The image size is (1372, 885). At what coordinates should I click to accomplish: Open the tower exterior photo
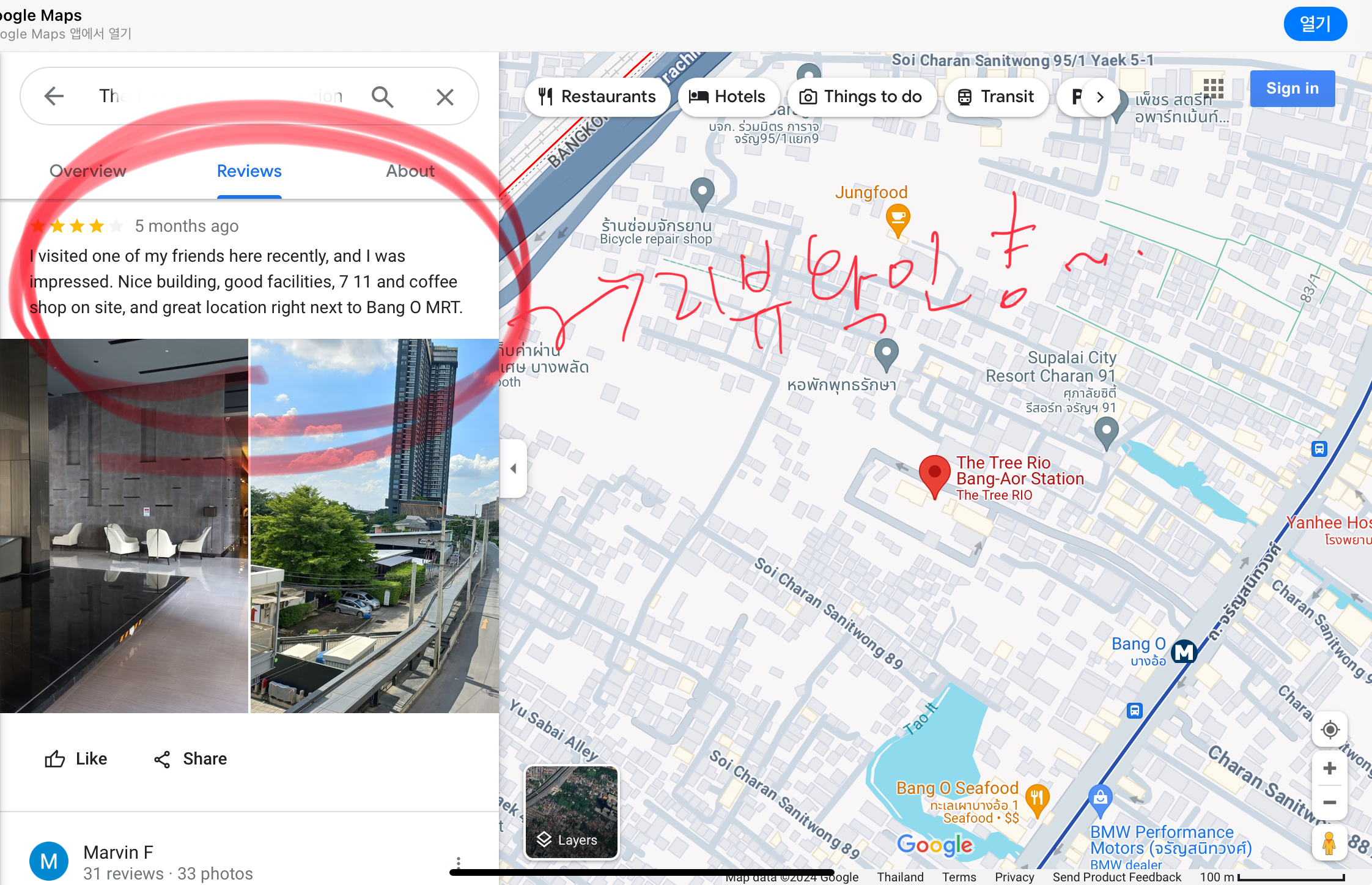point(375,525)
